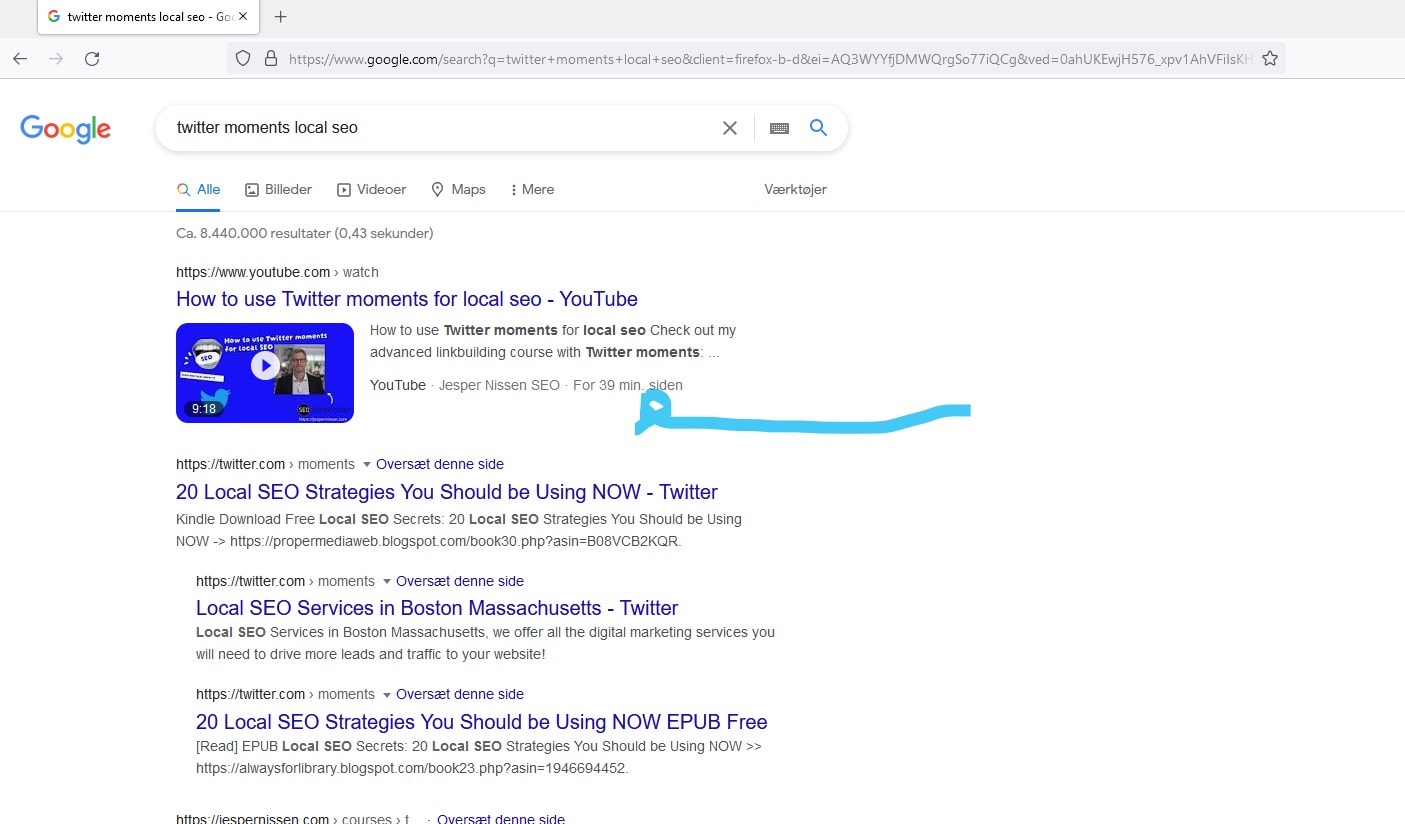Screen dimensions: 1405x824
Task: Submit search with the magnifier icon
Action: (819, 128)
